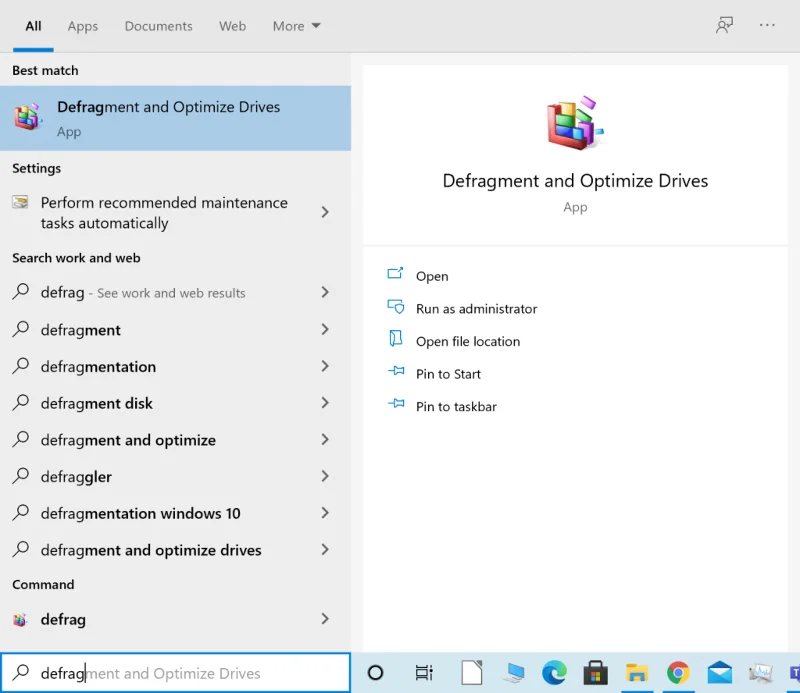Expand arrow for defrag web results

[325, 292]
